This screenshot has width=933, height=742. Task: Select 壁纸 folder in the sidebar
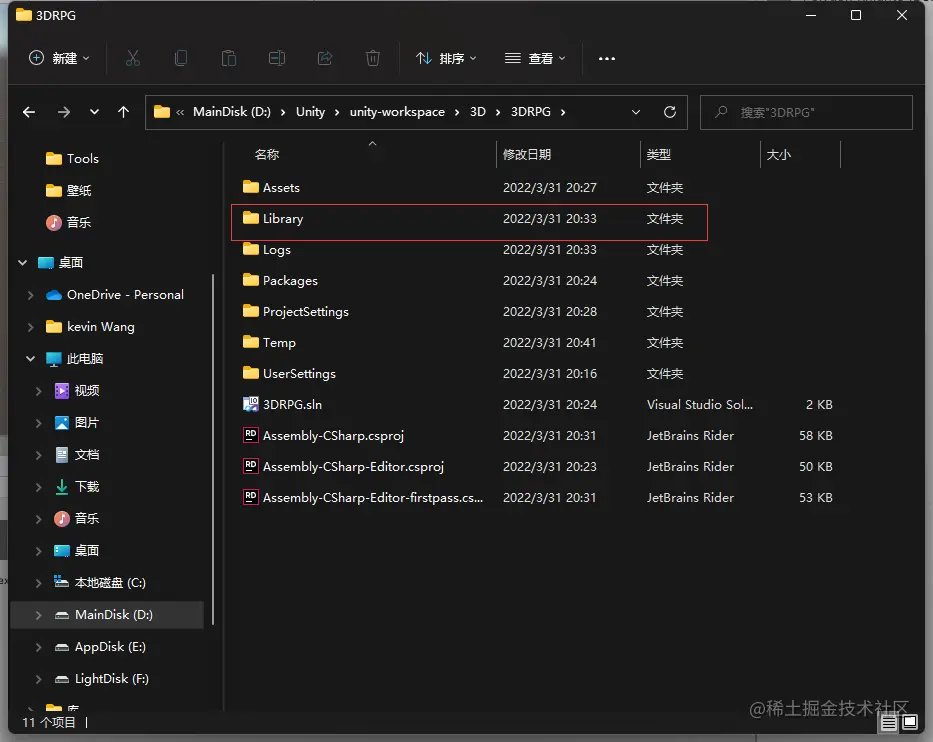pyautogui.click(x=79, y=190)
